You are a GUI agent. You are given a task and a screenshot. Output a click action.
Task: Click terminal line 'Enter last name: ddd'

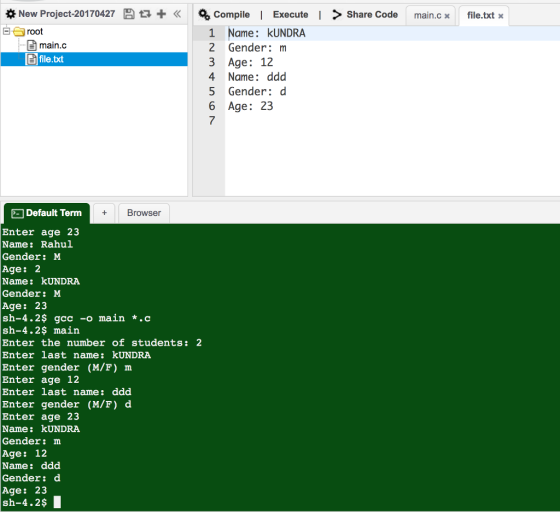coord(67,392)
